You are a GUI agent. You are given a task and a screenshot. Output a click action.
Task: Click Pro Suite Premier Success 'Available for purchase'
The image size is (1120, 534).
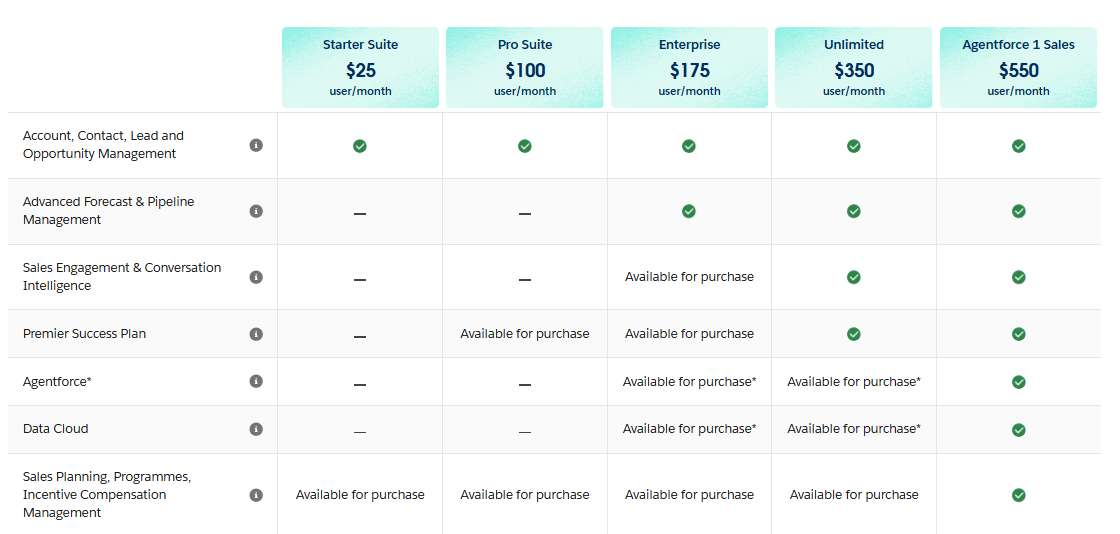[x=525, y=334]
